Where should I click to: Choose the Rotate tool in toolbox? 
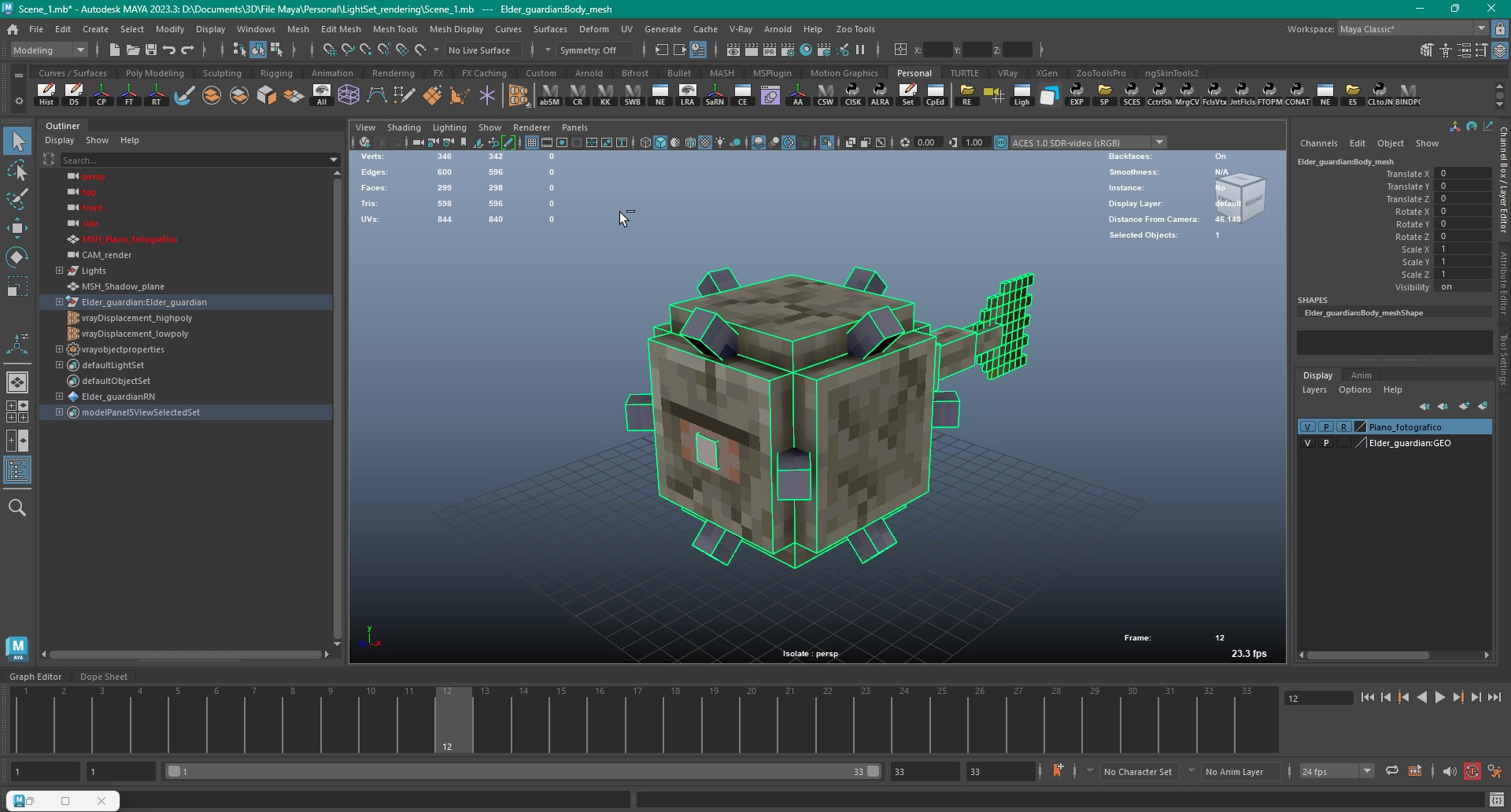point(17,257)
